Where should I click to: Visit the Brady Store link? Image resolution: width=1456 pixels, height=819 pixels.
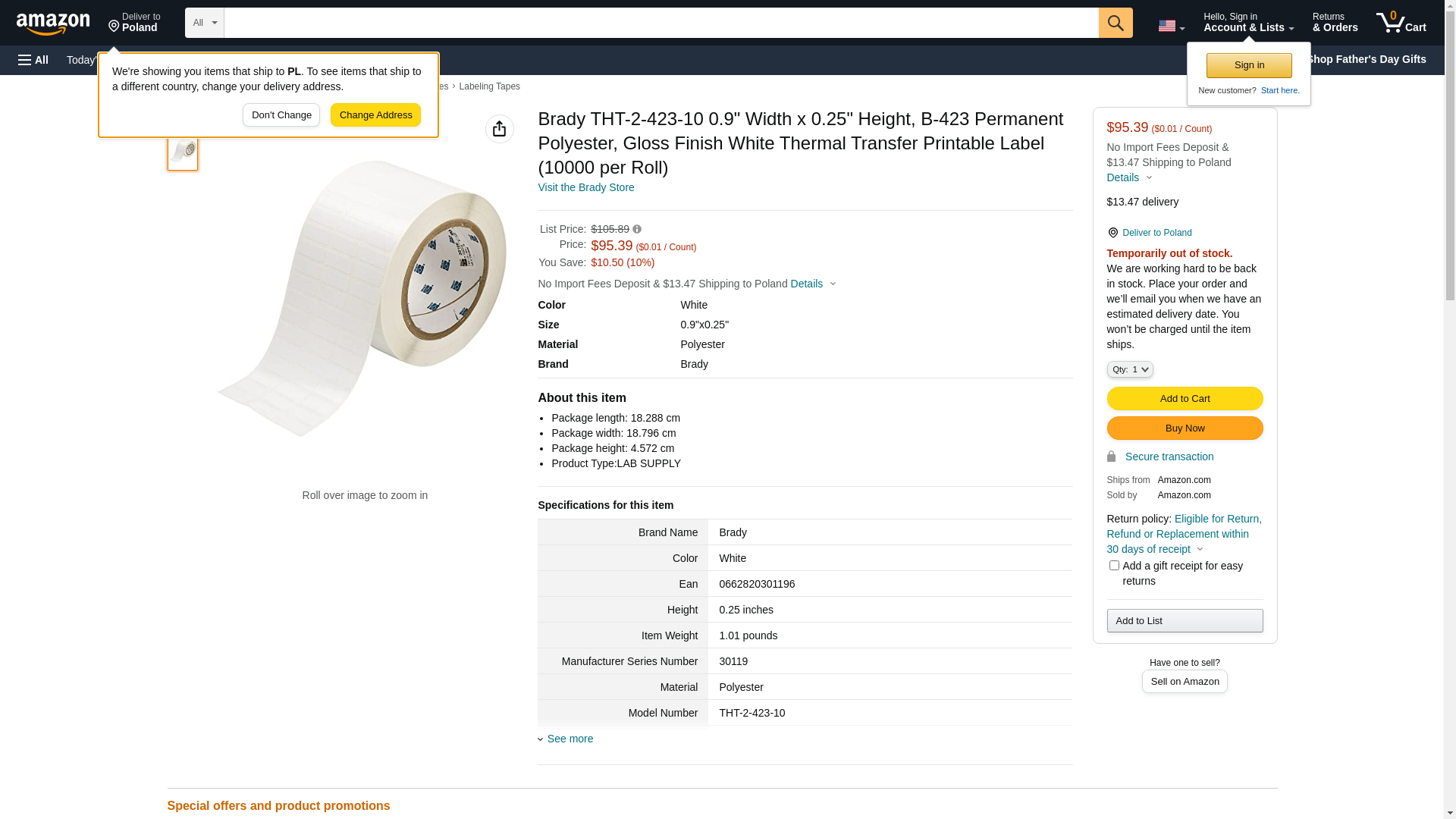[x=585, y=187]
